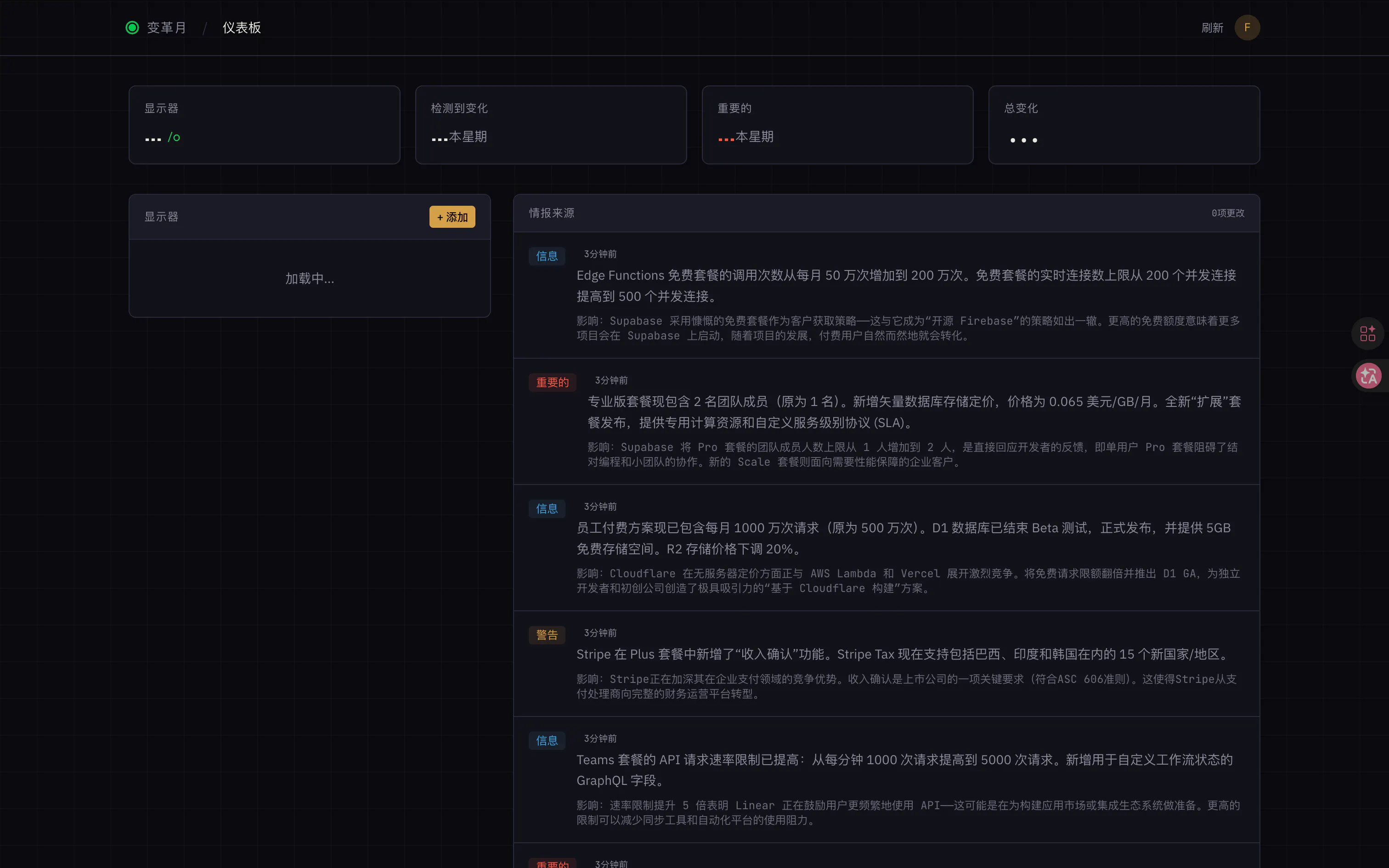Click the 刷新 refresh button
The height and width of the screenshot is (868, 1389).
[1212, 28]
